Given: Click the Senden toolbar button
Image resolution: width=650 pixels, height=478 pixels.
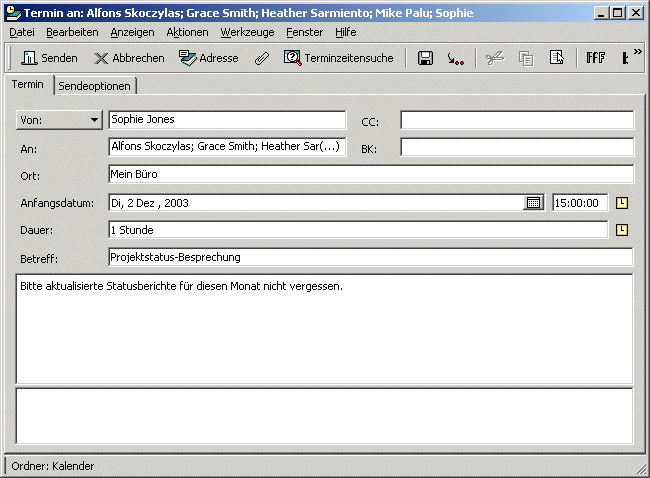Looking at the screenshot, I should coord(49,58).
